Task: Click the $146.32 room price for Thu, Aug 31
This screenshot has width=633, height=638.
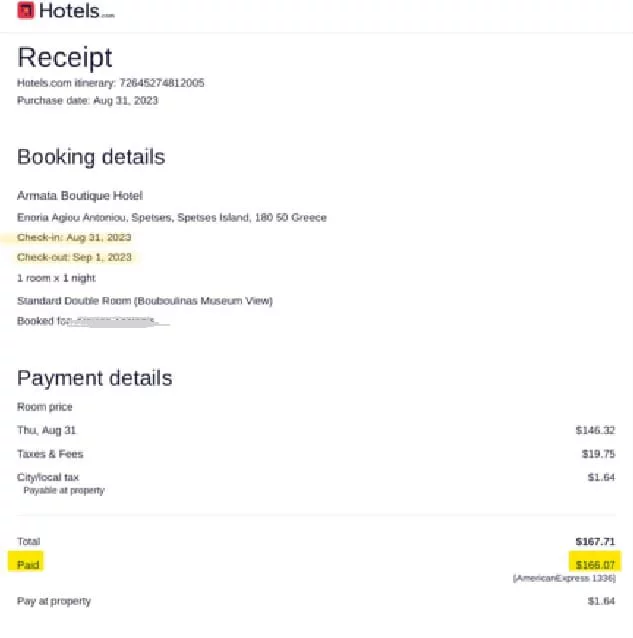Action: click(595, 431)
